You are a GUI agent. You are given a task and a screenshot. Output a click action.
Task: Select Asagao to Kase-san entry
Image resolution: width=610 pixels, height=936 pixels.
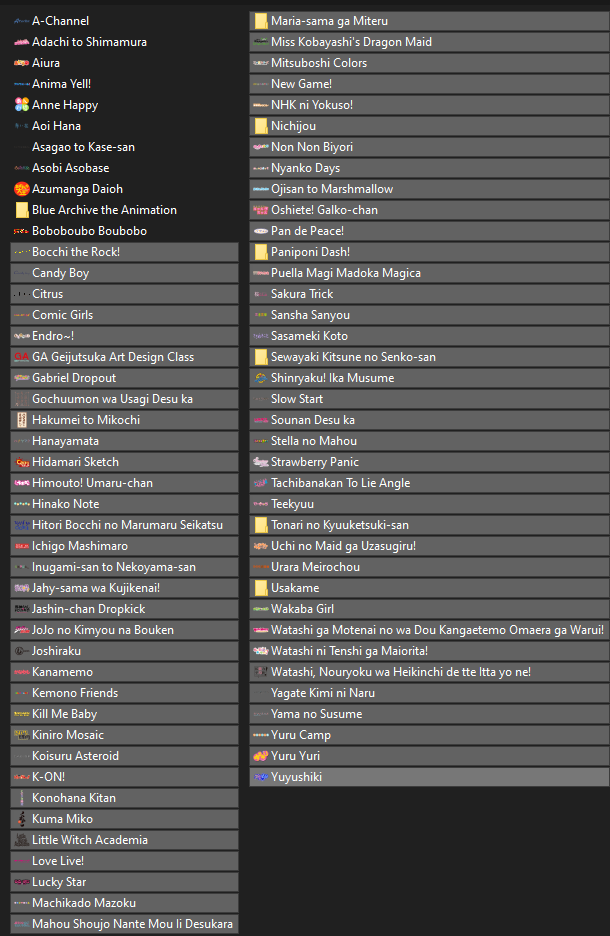coord(84,147)
